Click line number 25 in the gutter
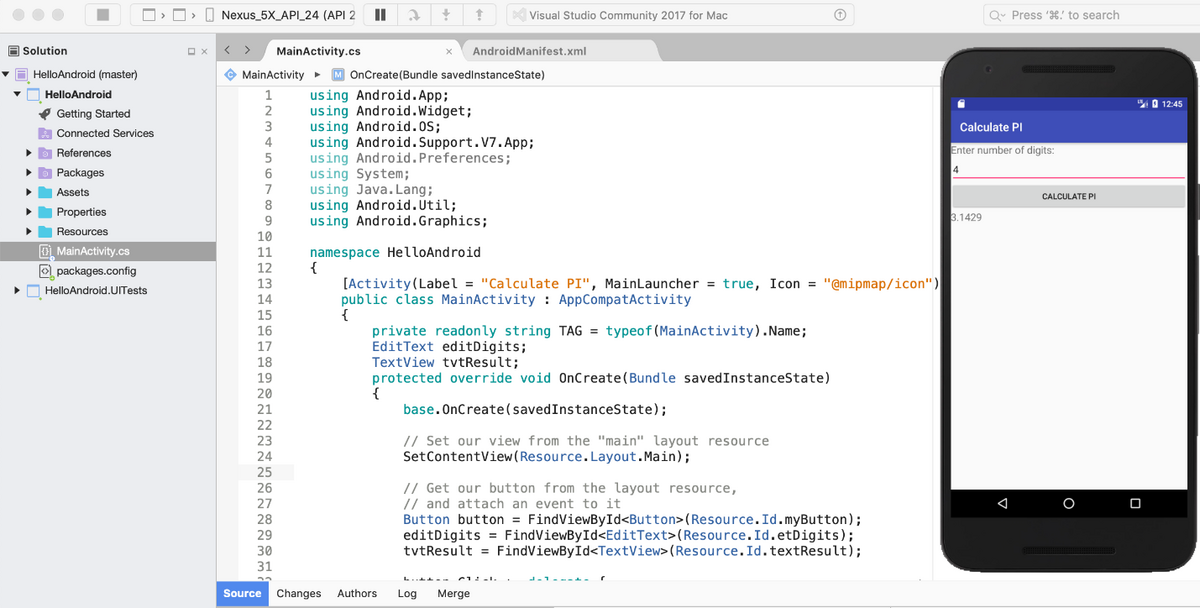The width and height of the screenshot is (1200, 608). pyautogui.click(x=264, y=472)
